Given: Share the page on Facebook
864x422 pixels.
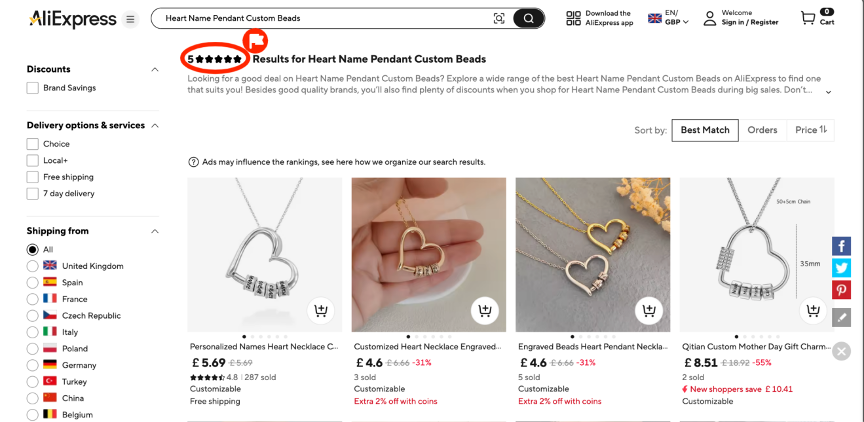Looking at the screenshot, I should tap(842, 246).
